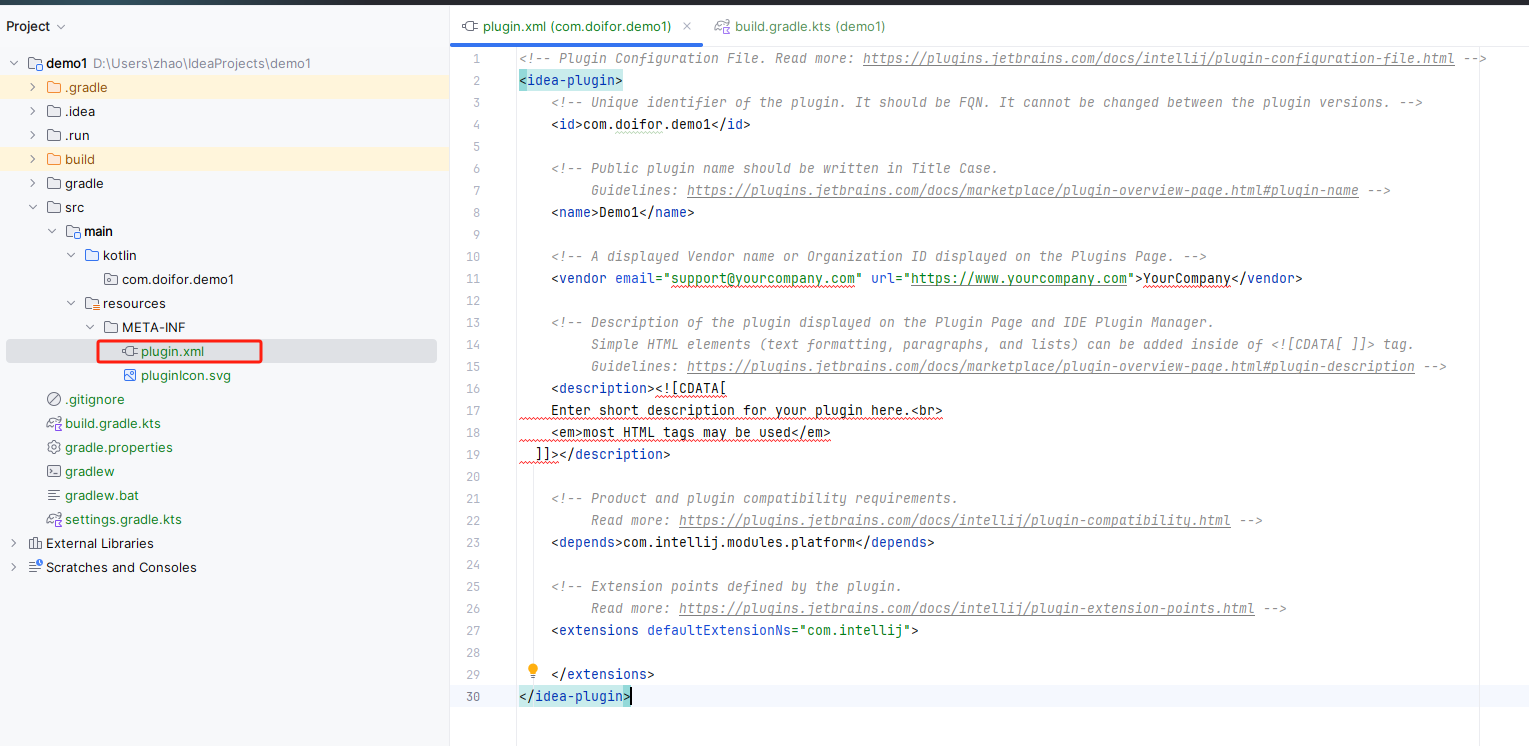Collapse the resources folder

71,303
